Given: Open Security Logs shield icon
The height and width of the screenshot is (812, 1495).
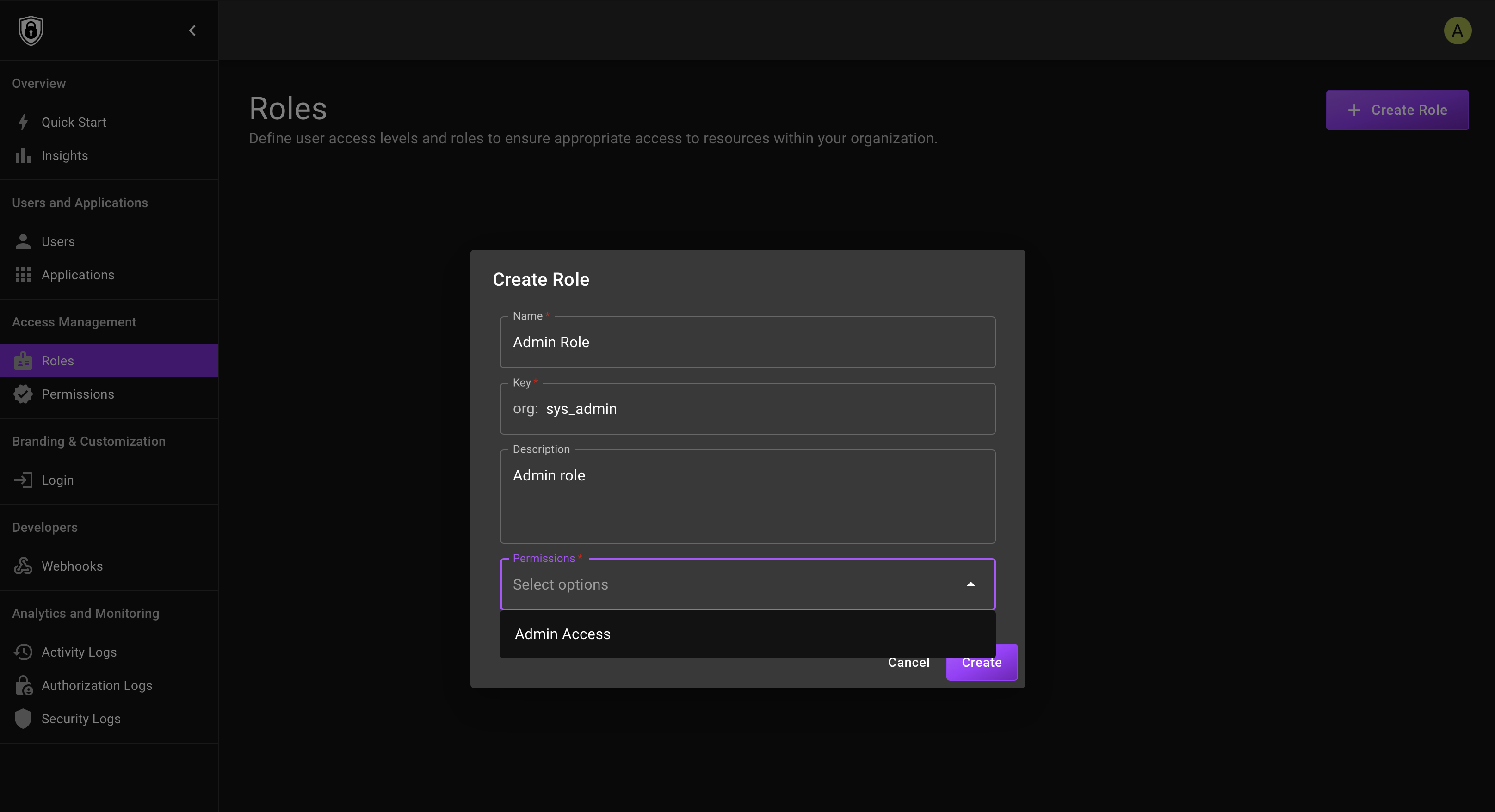Looking at the screenshot, I should tap(23, 719).
